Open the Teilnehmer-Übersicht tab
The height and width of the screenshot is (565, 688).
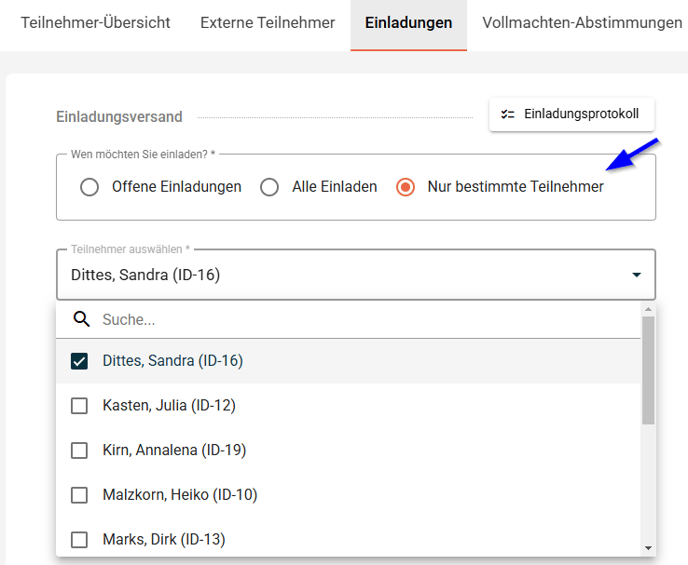96,23
